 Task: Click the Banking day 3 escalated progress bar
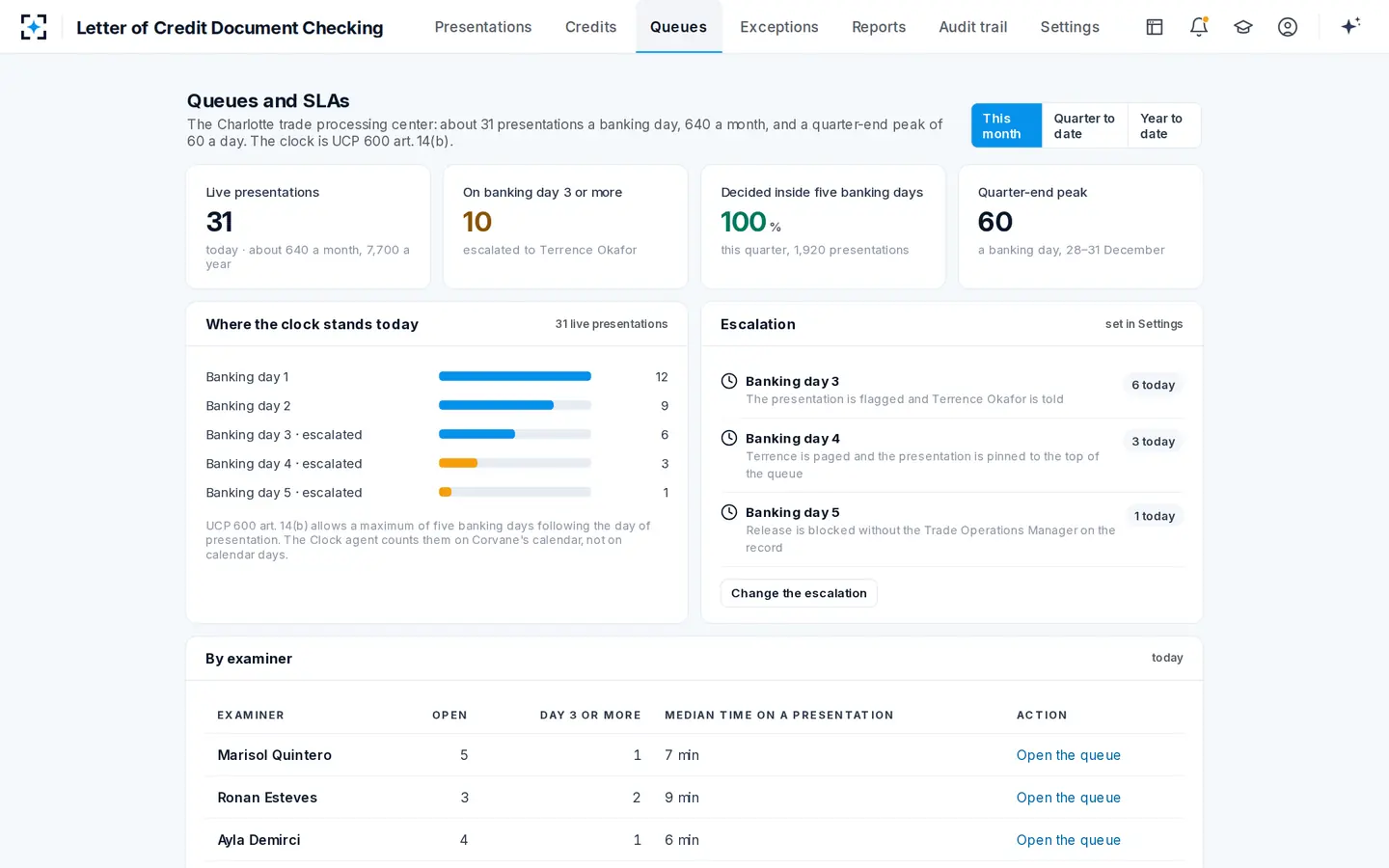coord(515,434)
